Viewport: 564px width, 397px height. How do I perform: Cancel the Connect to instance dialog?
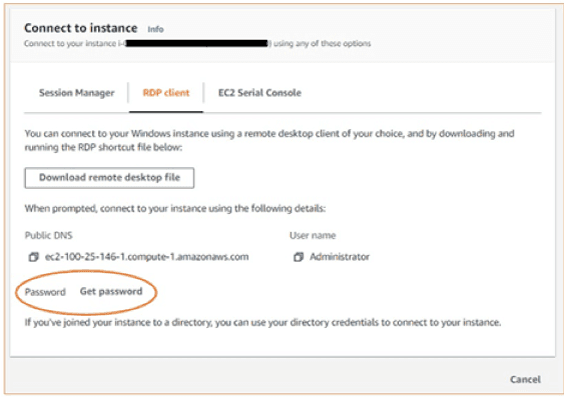coord(525,379)
